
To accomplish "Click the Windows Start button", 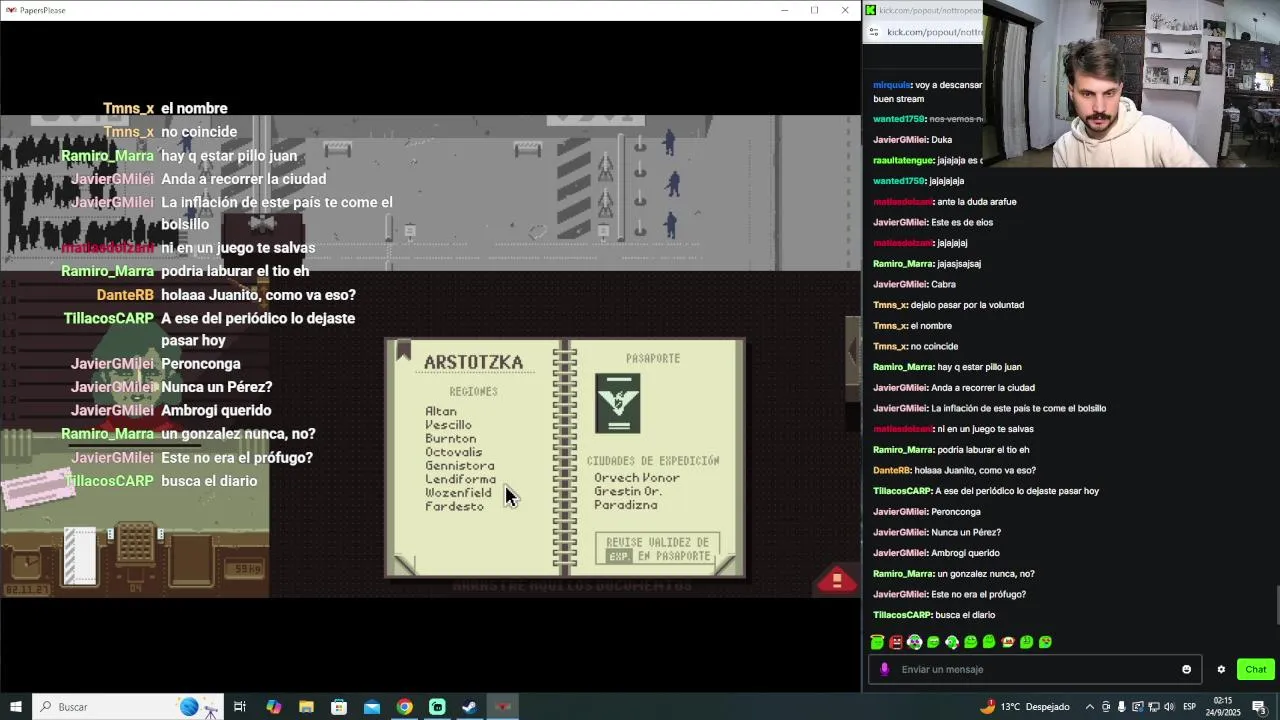I will pos(15,707).
